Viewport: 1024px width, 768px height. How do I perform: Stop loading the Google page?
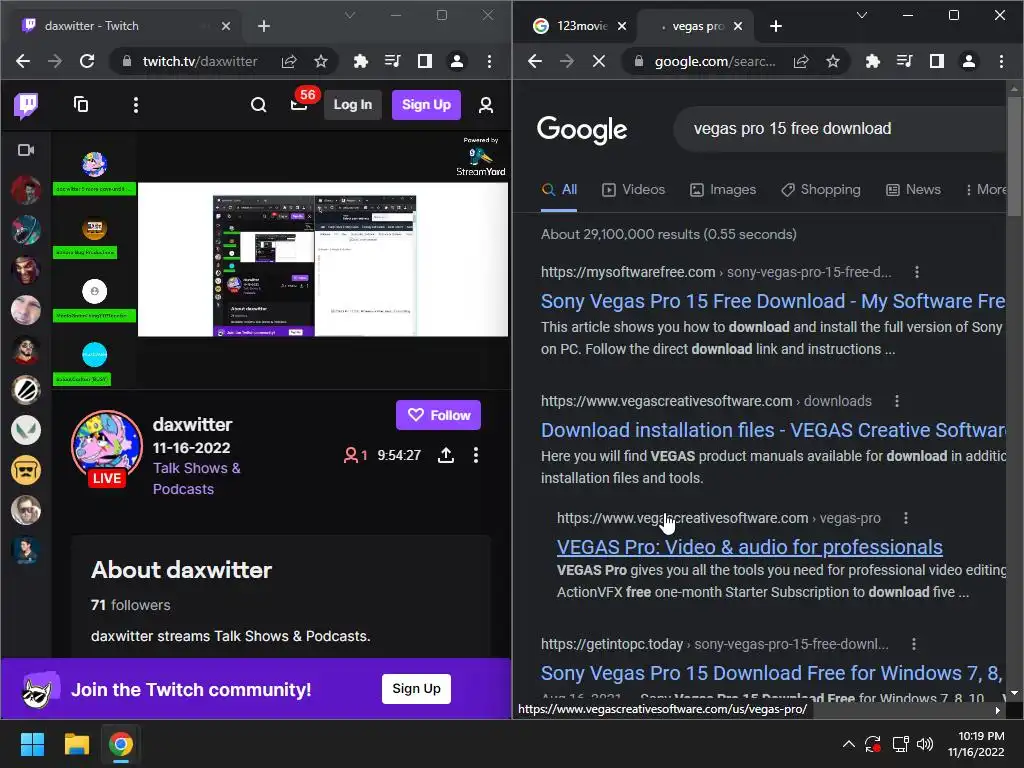599,61
